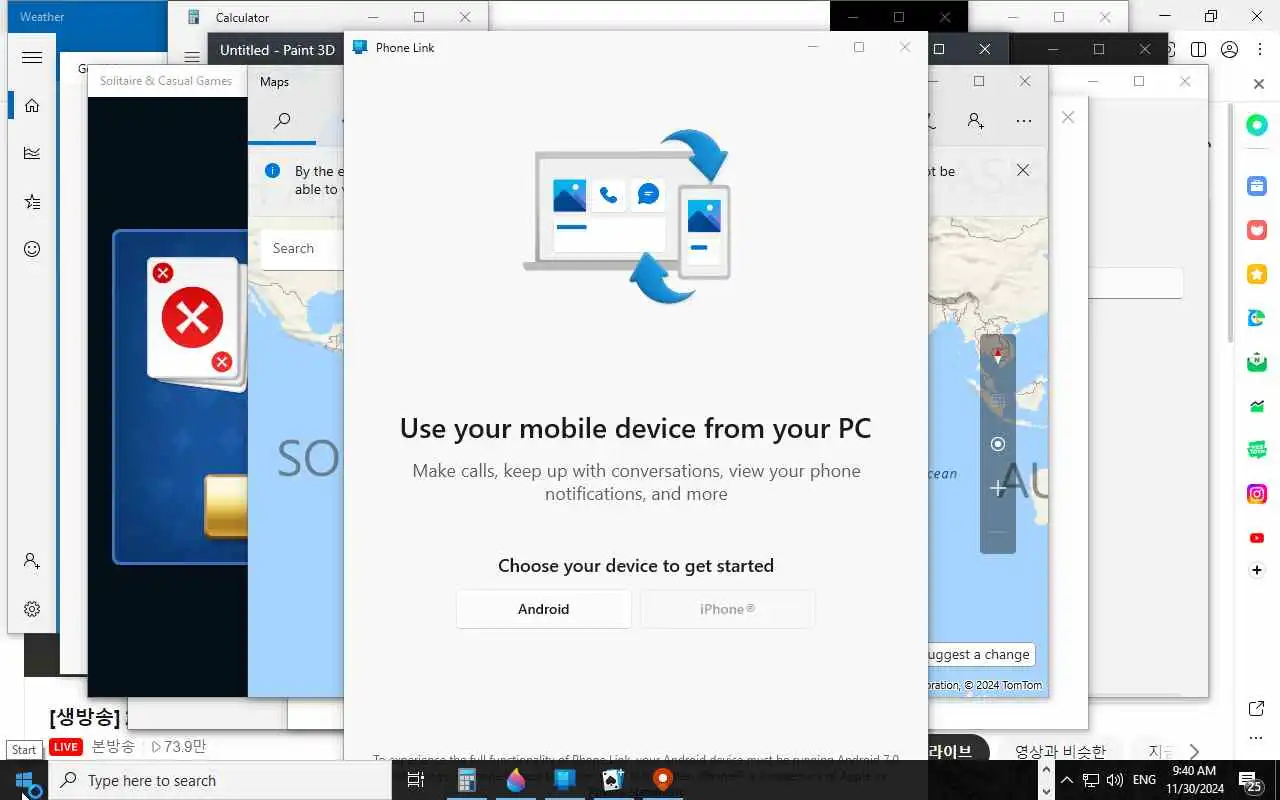This screenshot has height=800, width=1280.
Task: Open browser profile account icon
Action: pos(1230,49)
